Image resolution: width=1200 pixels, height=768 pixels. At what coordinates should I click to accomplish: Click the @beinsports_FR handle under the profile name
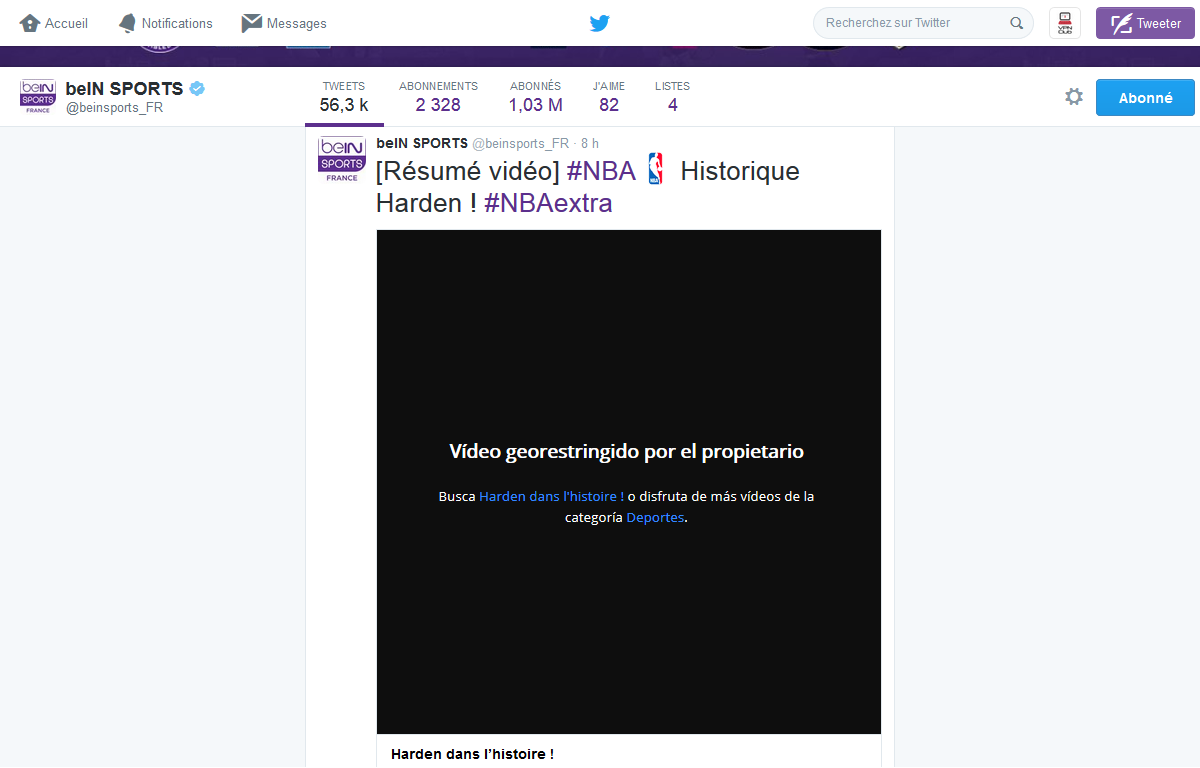tap(114, 107)
